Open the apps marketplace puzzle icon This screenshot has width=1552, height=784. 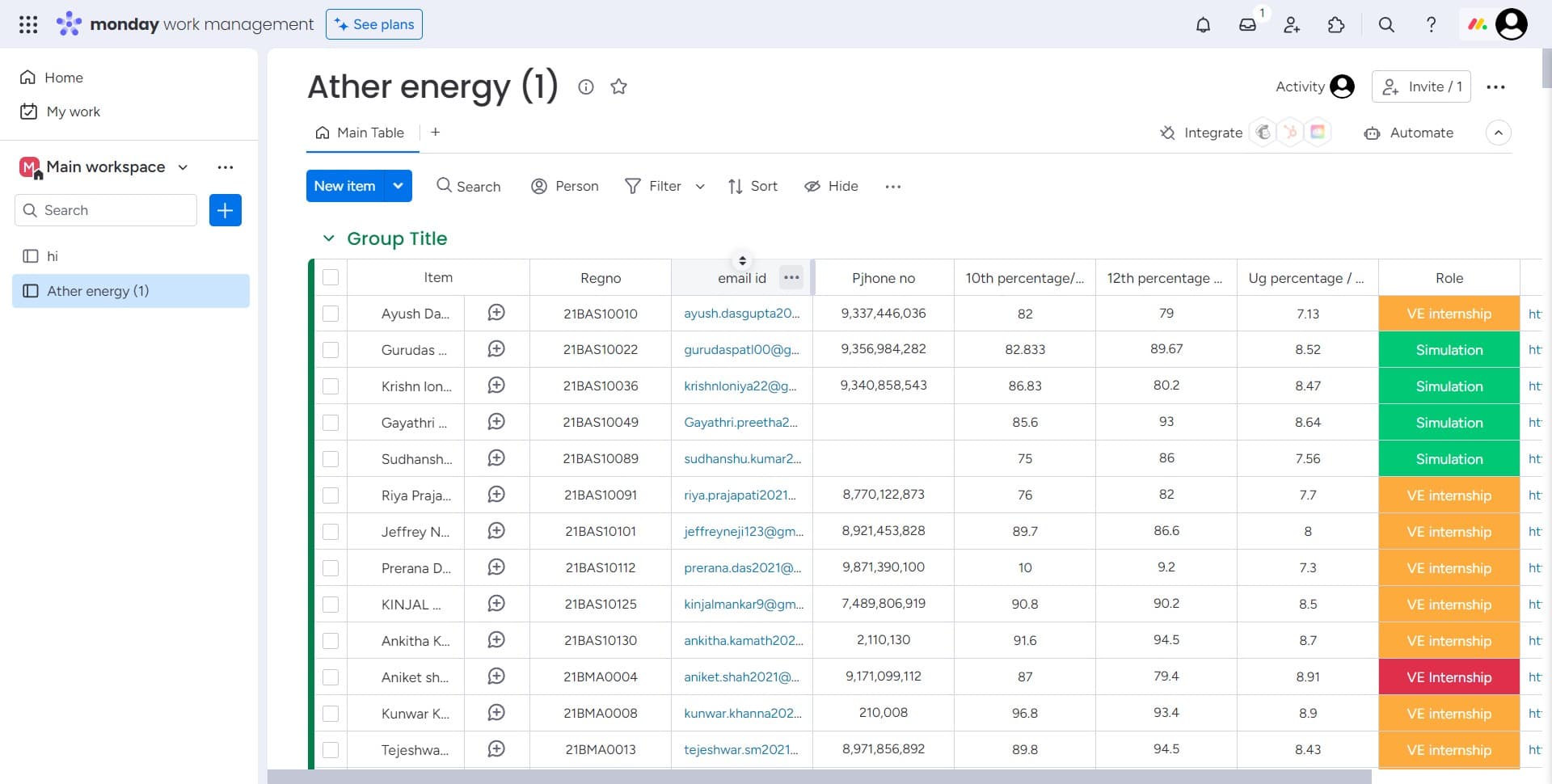pyautogui.click(x=1336, y=25)
